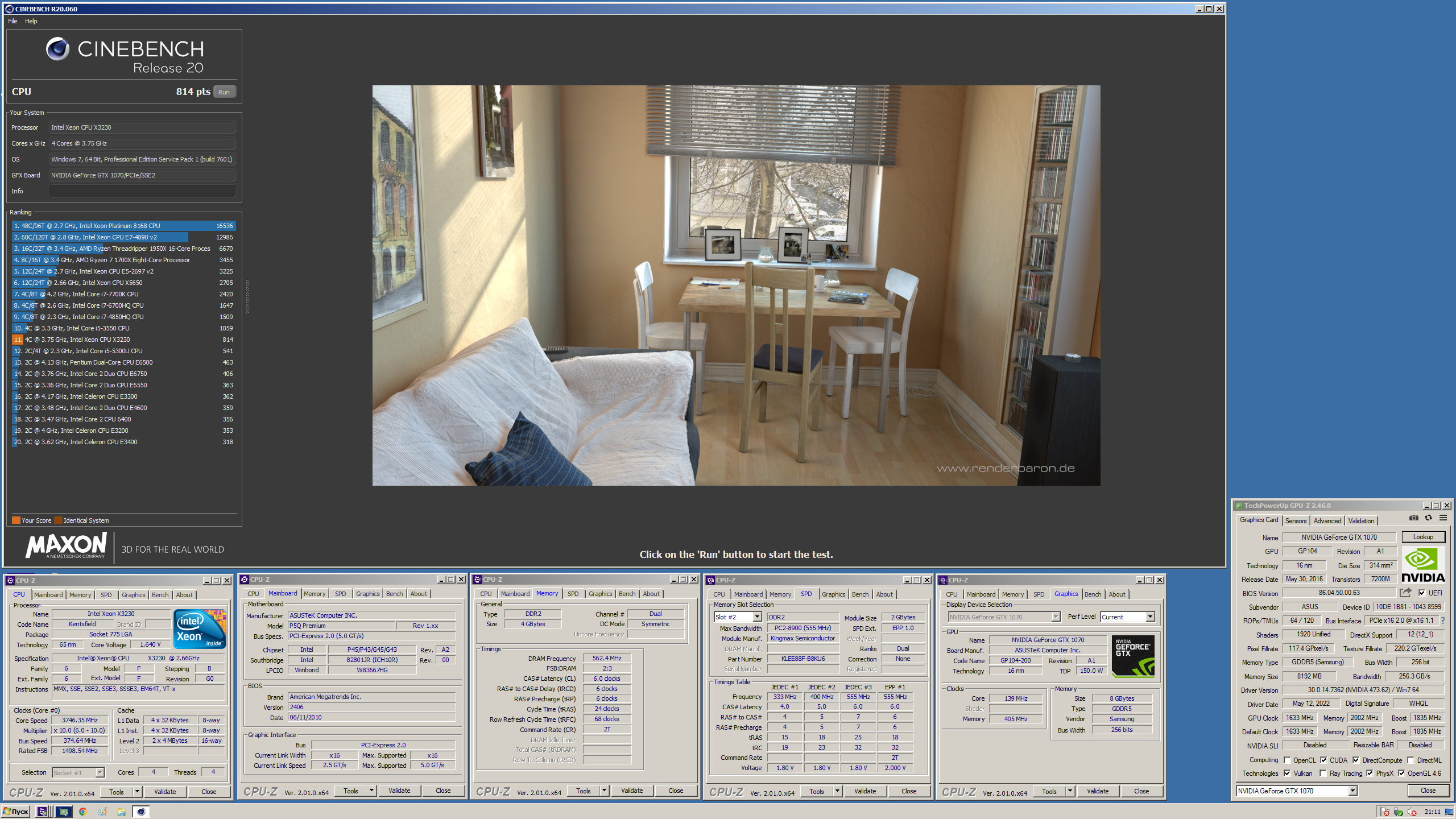Click the NVIDIA logo in GPU-Z

tap(1423, 565)
